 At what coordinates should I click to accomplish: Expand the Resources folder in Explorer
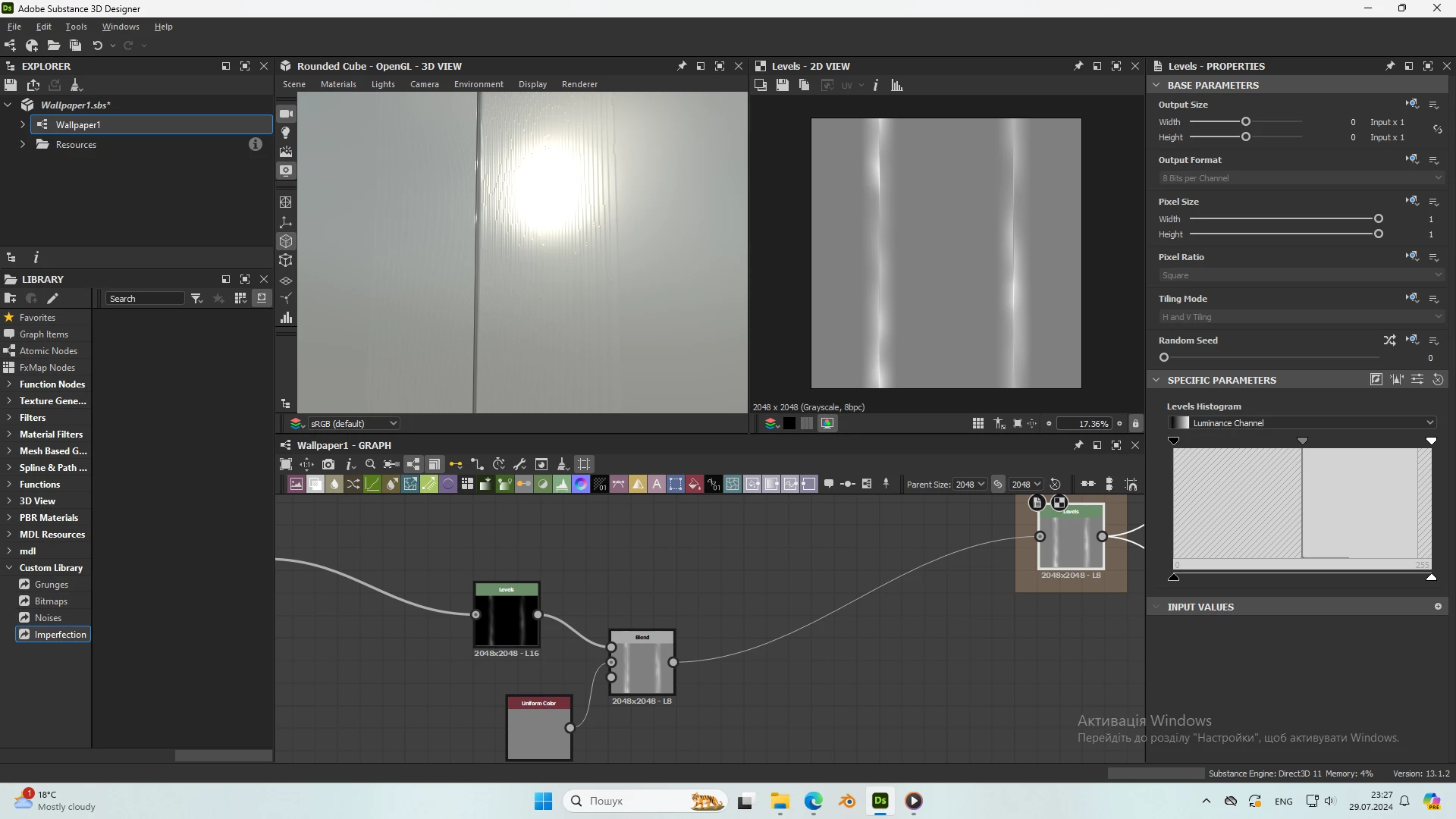(x=23, y=145)
